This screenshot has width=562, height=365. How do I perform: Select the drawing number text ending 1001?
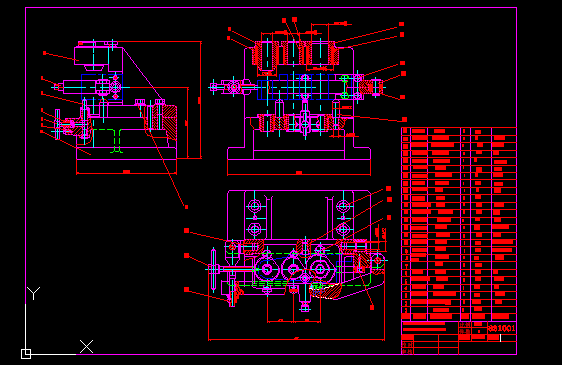[x=502, y=328]
